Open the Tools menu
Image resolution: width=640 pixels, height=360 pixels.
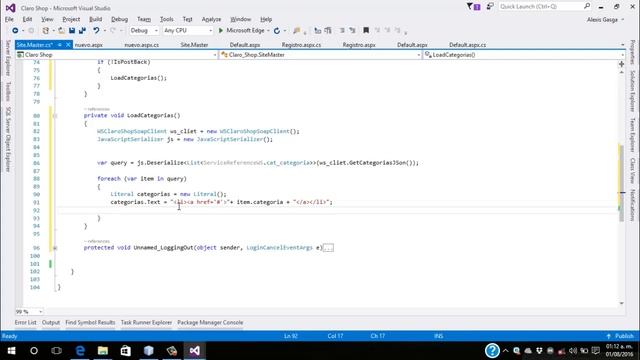click(x=167, y=19)
